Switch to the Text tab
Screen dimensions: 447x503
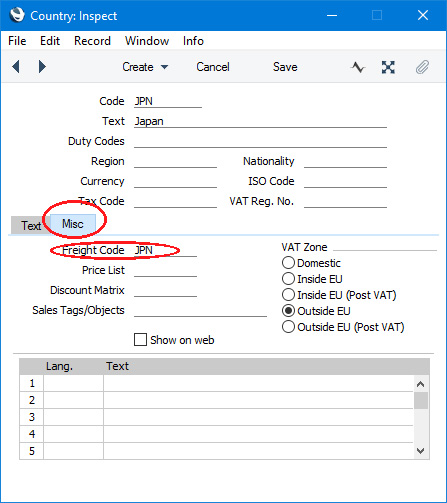[x=31, y=225]
